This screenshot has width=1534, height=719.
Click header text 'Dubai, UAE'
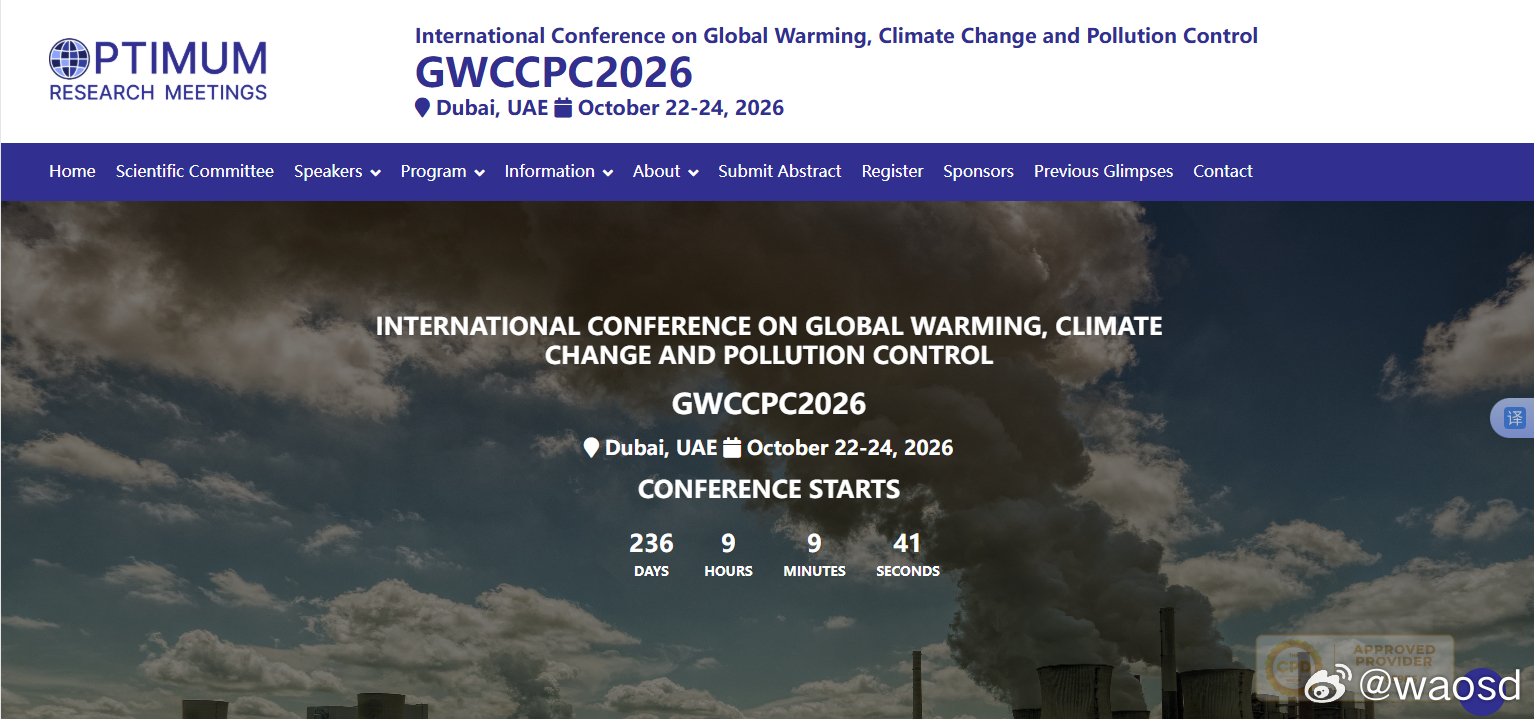pos(492,108)
